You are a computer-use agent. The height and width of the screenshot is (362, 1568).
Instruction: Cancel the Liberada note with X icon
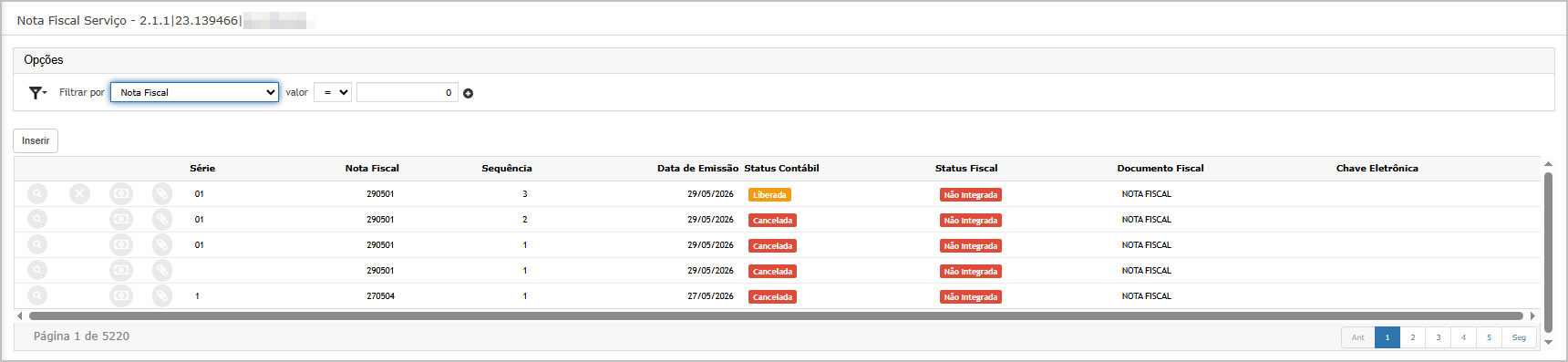pyautogui.click(x=80, y=194)
